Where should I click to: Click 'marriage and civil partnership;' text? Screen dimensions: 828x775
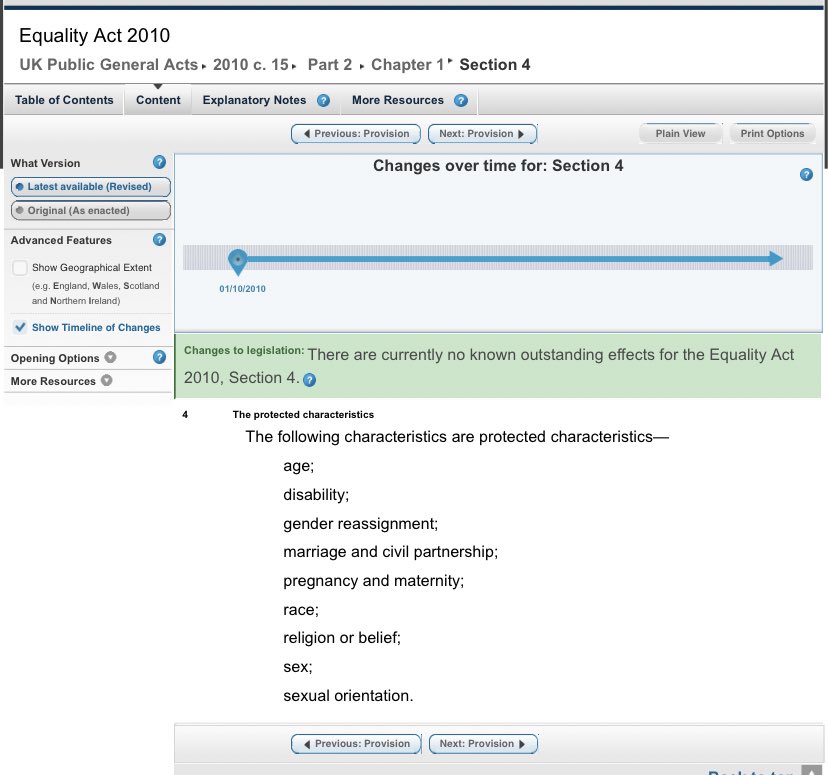click(390, 552)
